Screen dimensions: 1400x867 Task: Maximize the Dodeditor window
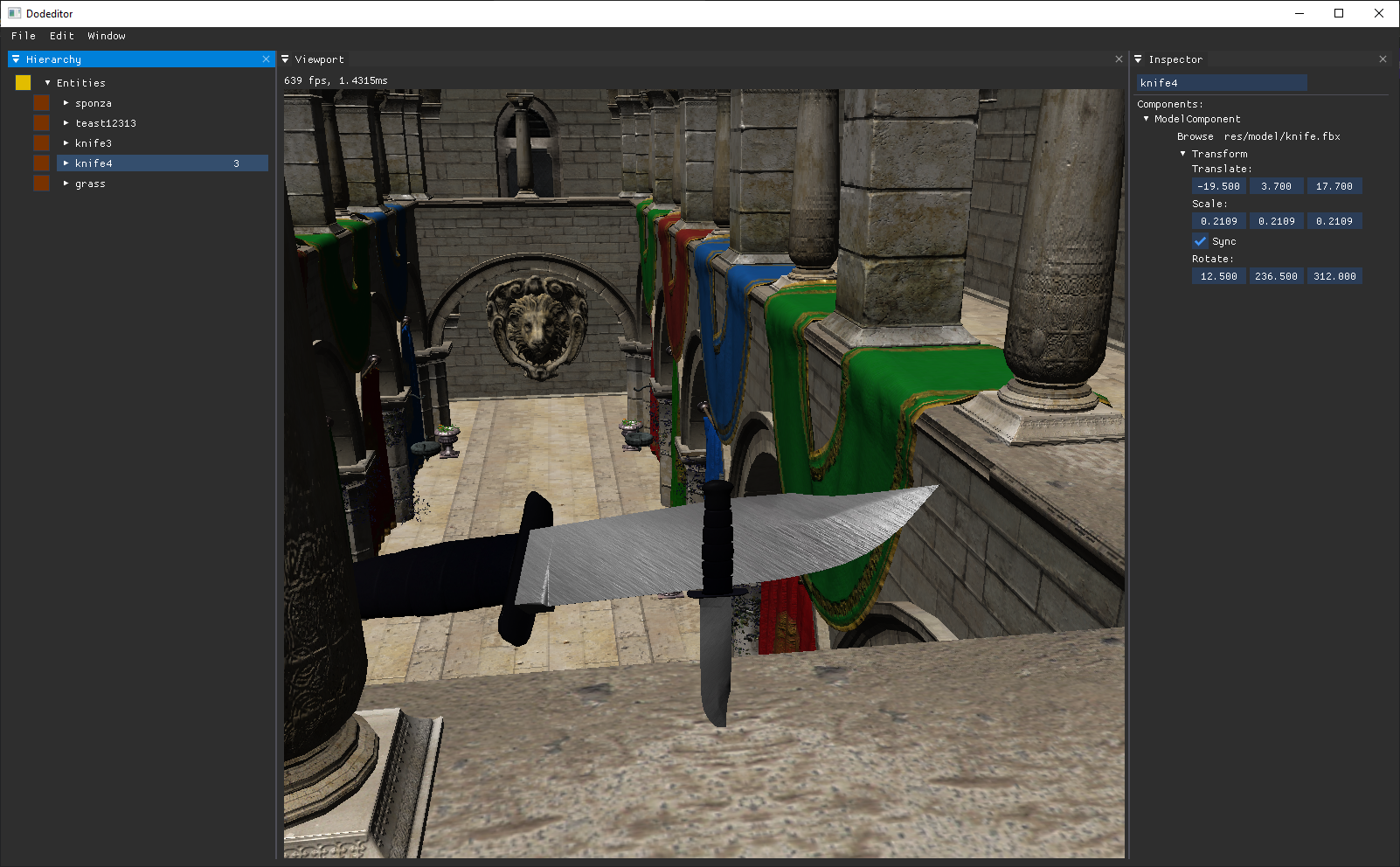[1339, 13]
